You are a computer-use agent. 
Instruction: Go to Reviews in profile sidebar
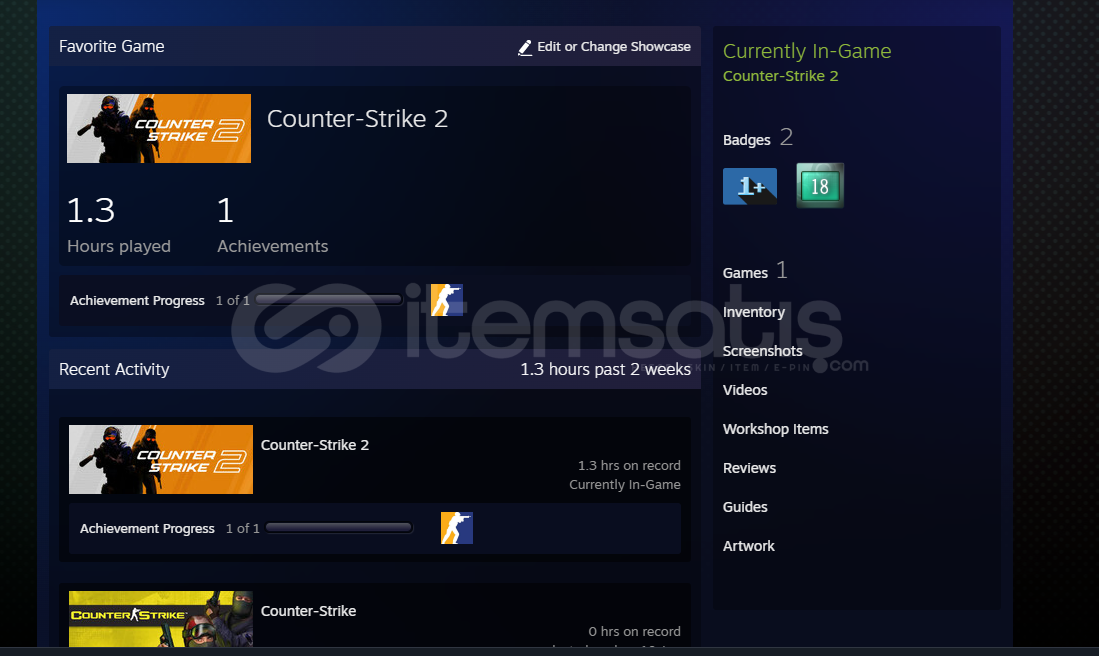(749, 468)
